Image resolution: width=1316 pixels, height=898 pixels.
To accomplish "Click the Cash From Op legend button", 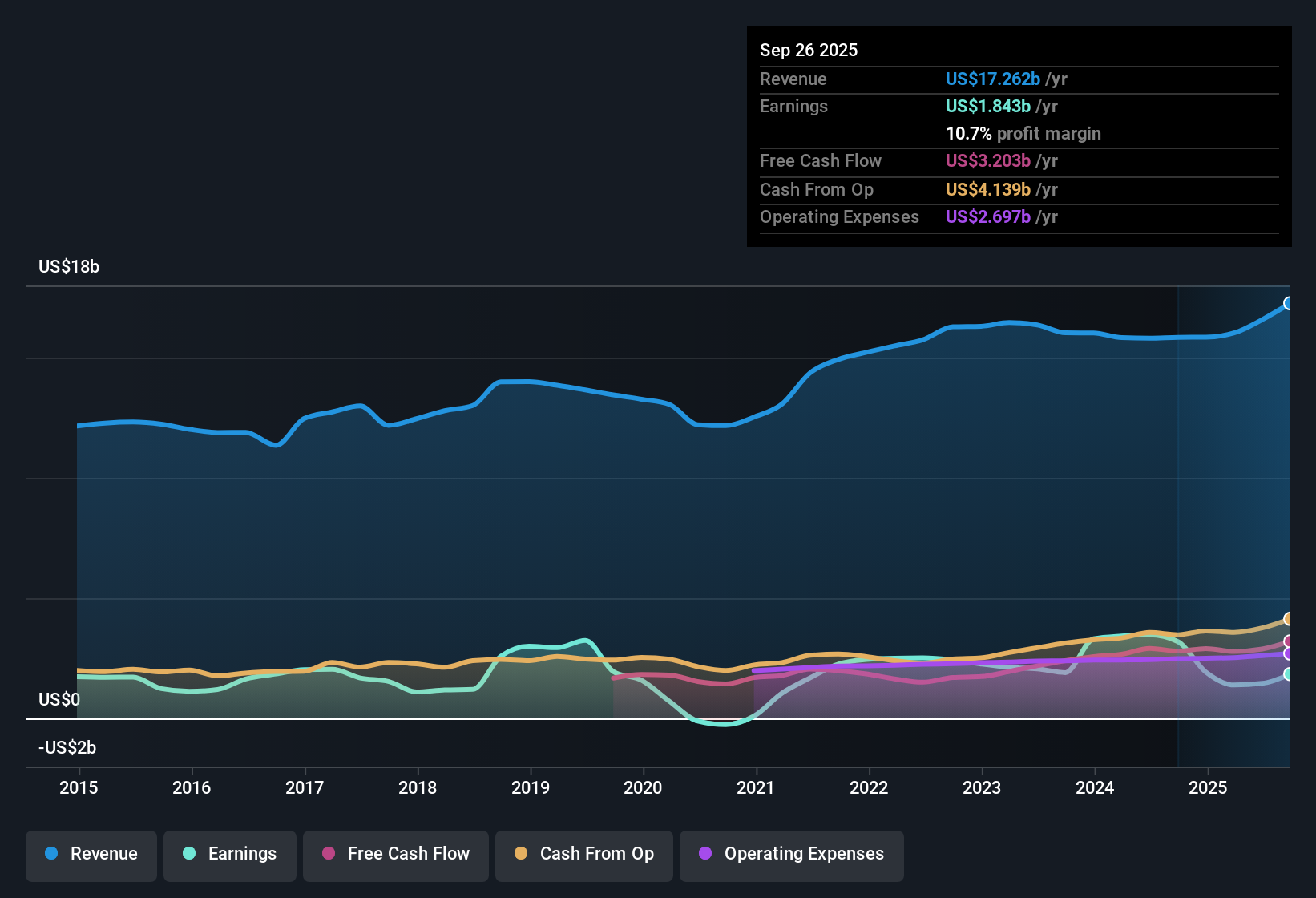I will [x=583, y=854].
